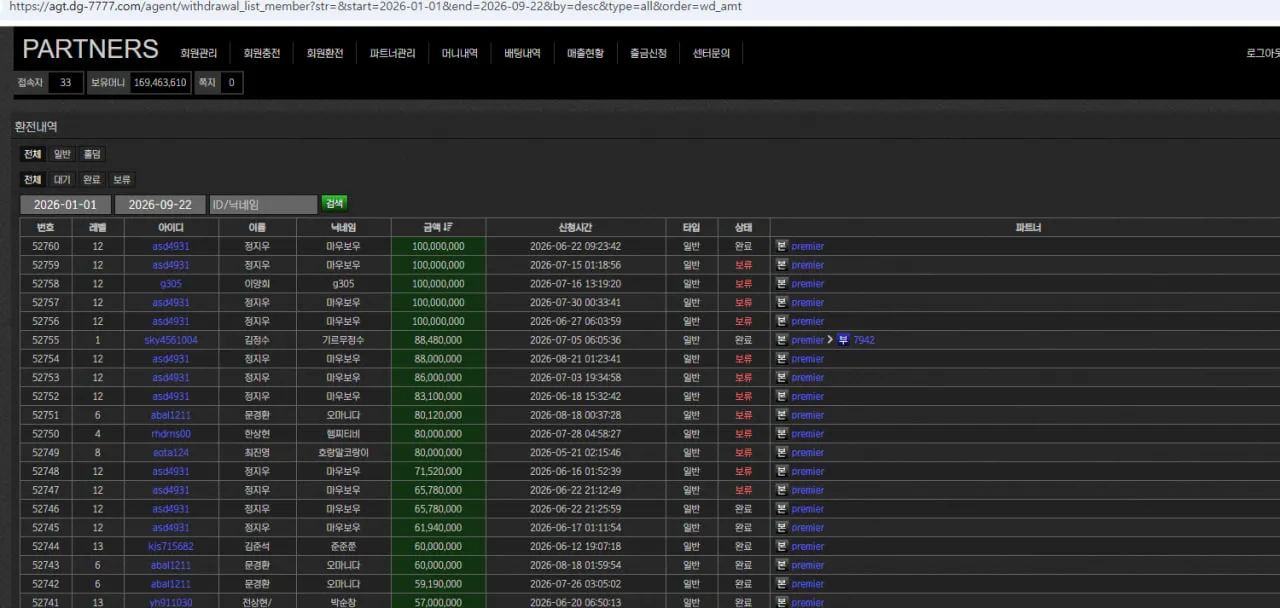Open member ID link sky4561004
Screen dimensions: 1280x608
171,340
